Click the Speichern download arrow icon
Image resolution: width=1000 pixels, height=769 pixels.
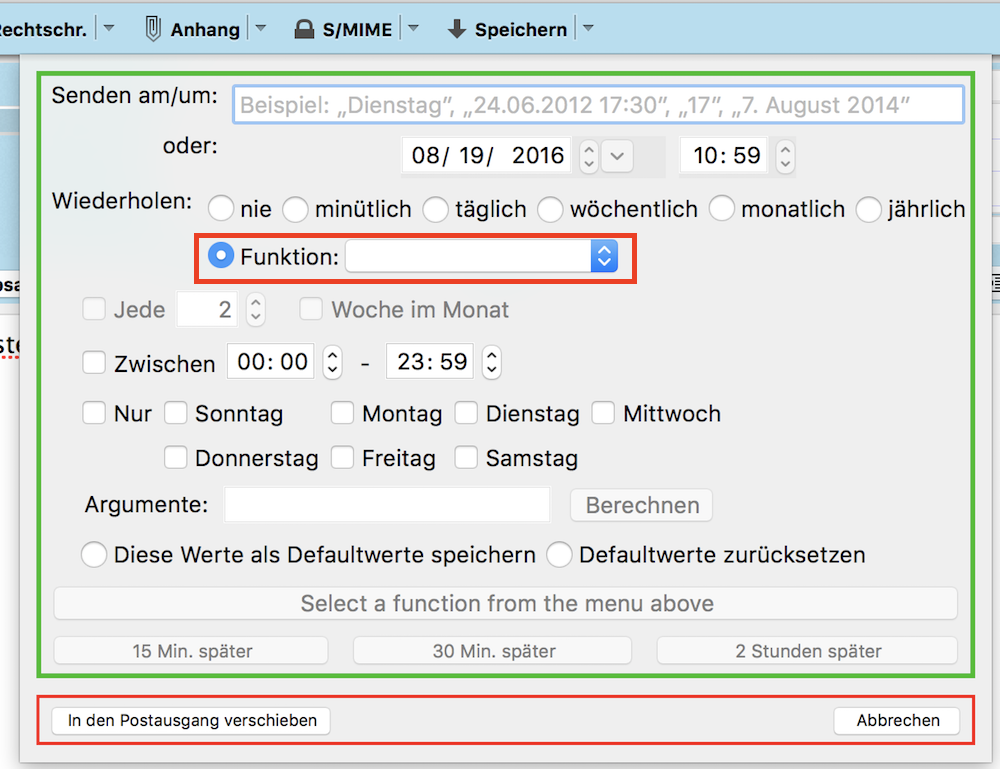[x=457, y=29]
